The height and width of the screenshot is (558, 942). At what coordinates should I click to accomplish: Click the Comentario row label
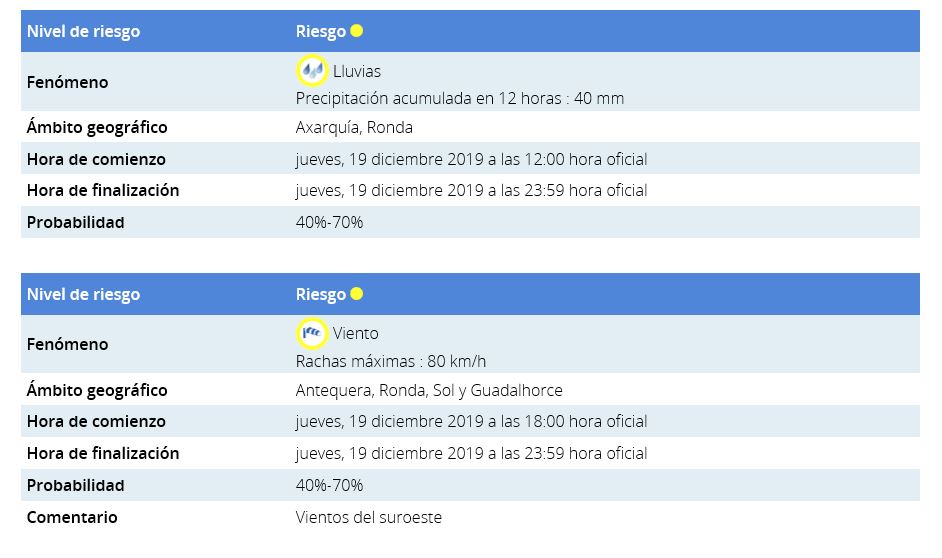(72, 517)
